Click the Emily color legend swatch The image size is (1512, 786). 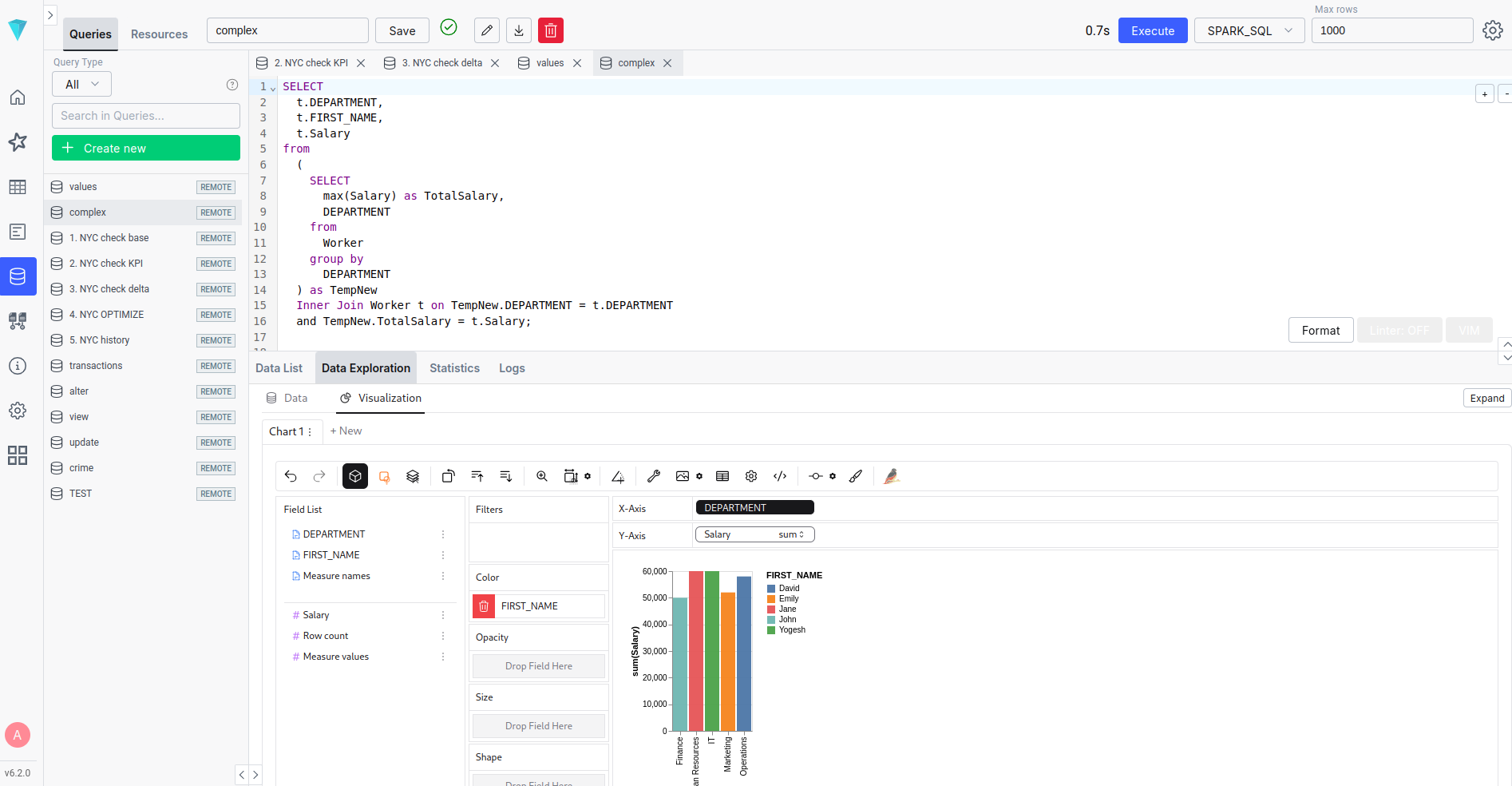pos(772,598)
